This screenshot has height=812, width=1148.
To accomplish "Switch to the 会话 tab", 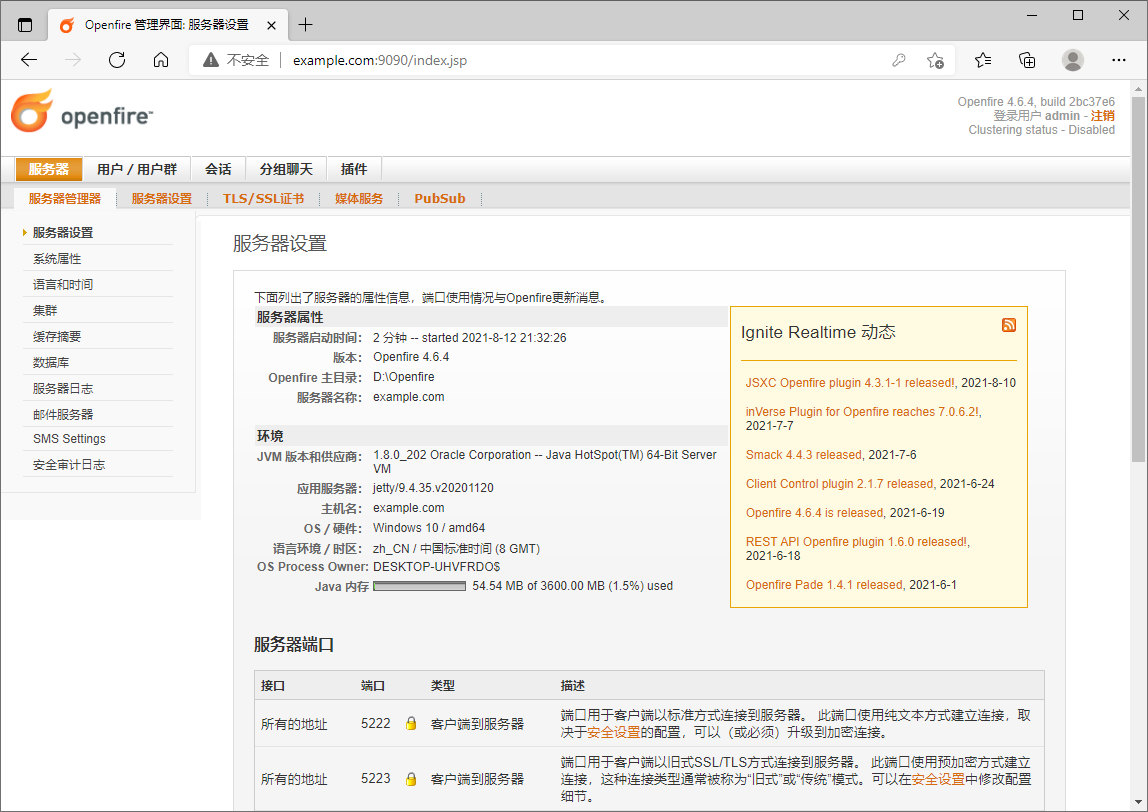I will tap(218, 169).
